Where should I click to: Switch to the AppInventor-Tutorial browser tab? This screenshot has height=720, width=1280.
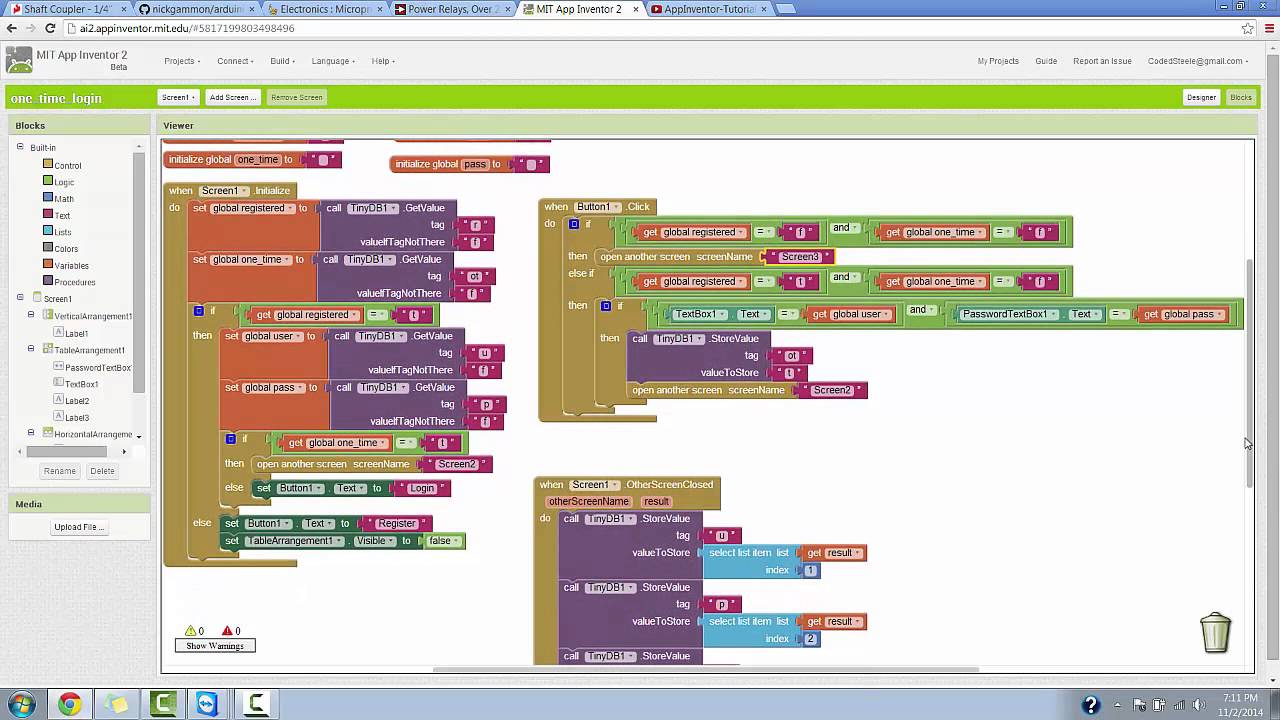pos(706,9)
